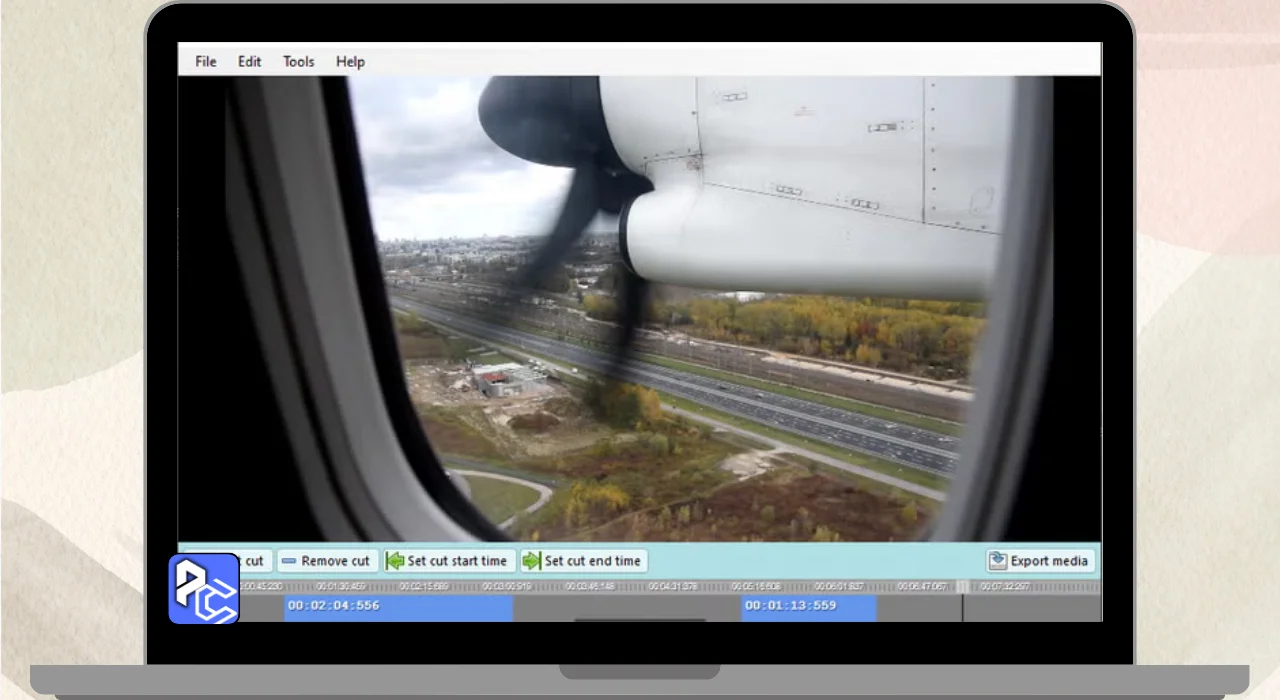Open the Tools menu
Image resolution: width=1280 pixels, height=700 pixels.
tap(298, 62)
